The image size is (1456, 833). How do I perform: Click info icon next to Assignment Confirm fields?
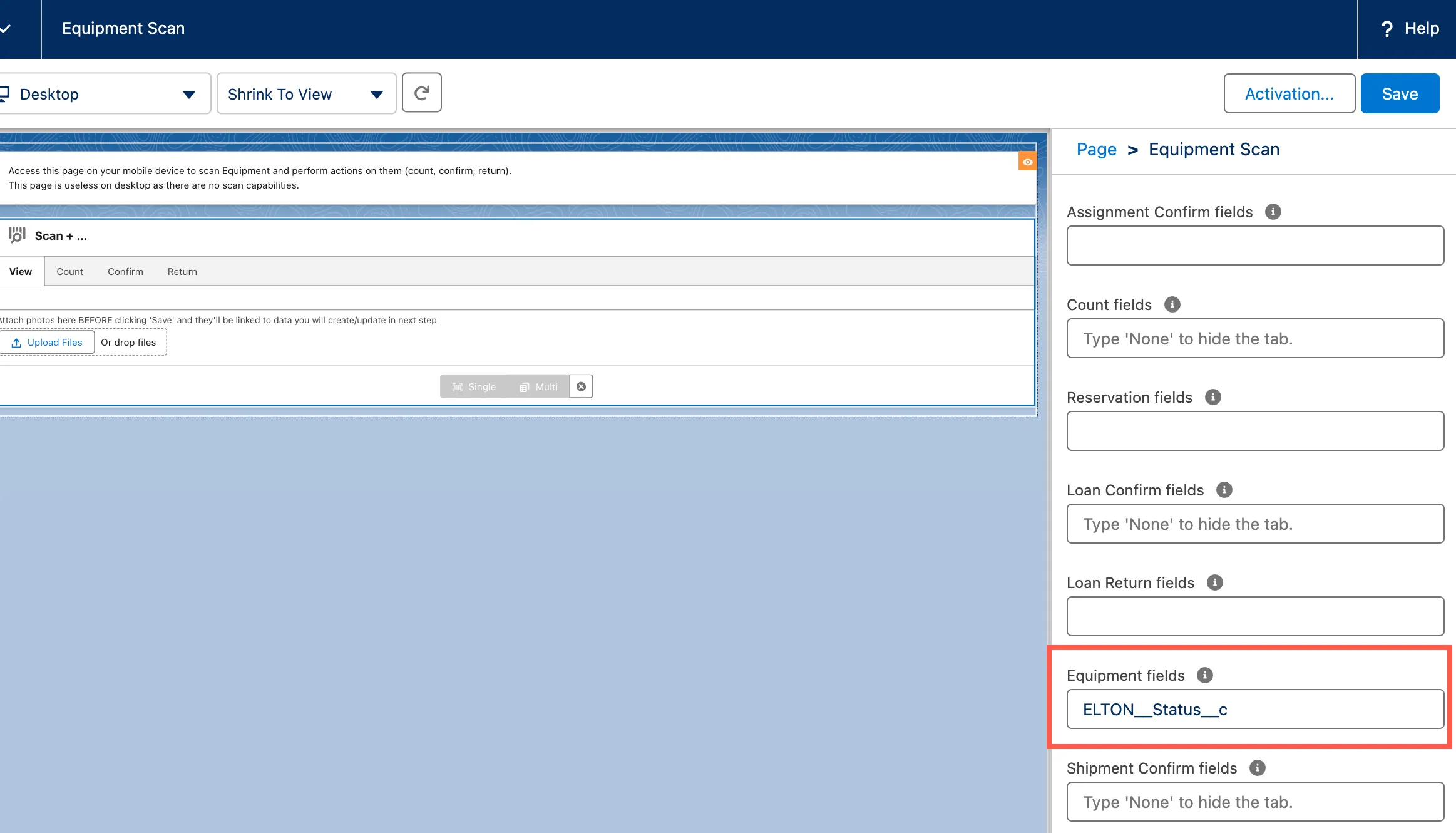(x=1273, y=212)
